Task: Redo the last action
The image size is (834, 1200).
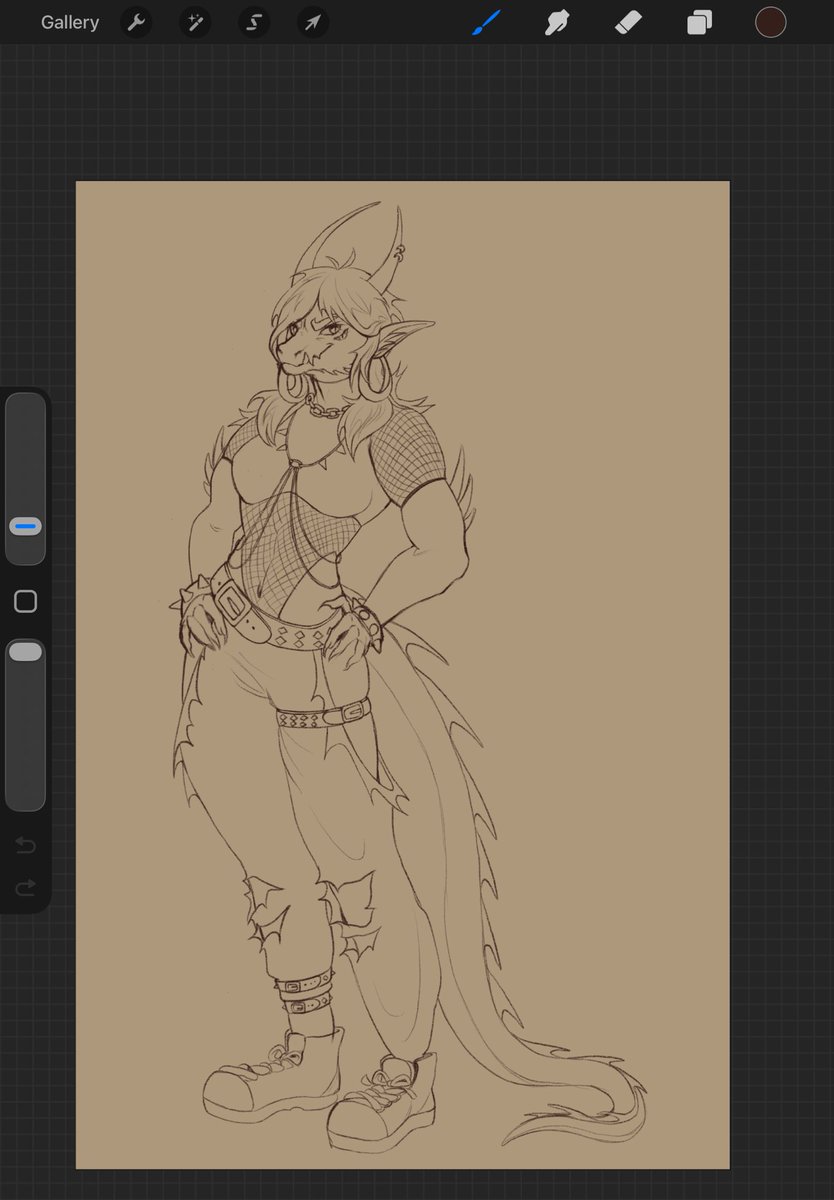Action: [25, 887]
